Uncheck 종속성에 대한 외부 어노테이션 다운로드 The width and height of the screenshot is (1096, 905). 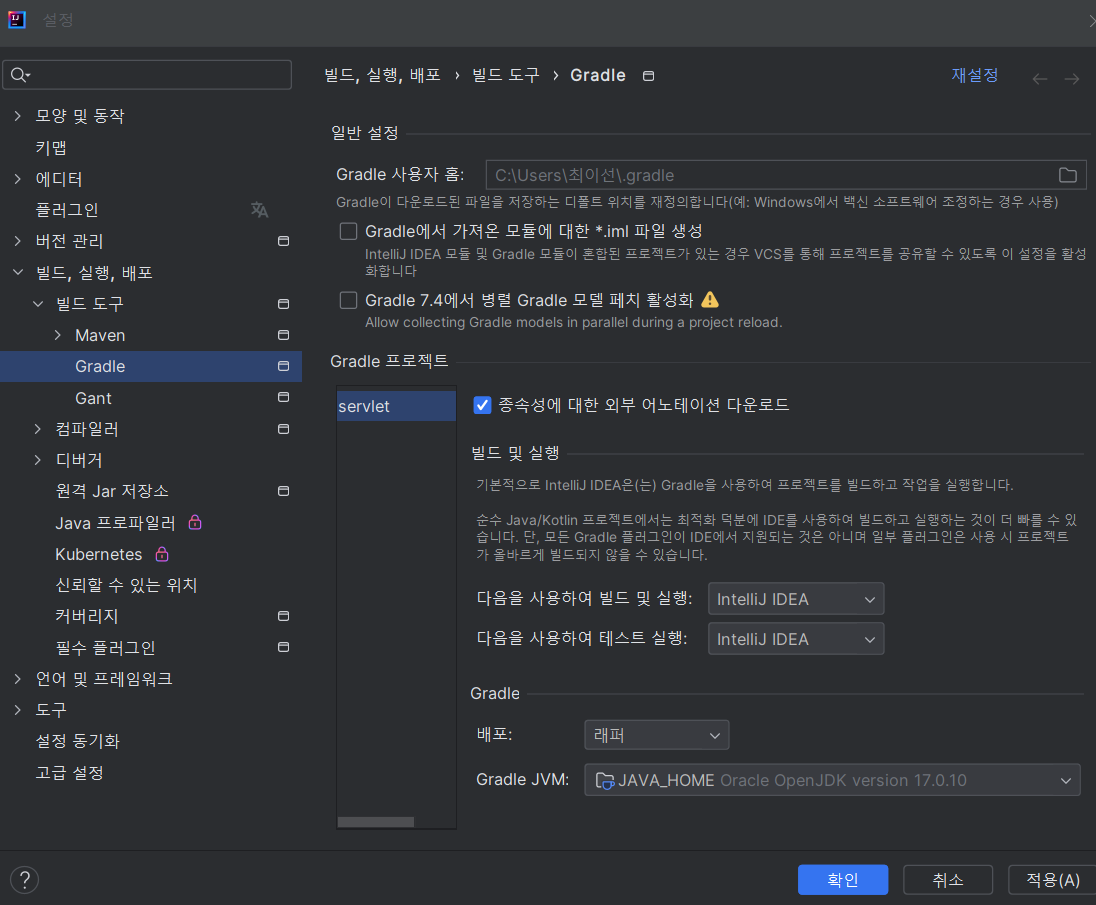[x=482, y=405]
